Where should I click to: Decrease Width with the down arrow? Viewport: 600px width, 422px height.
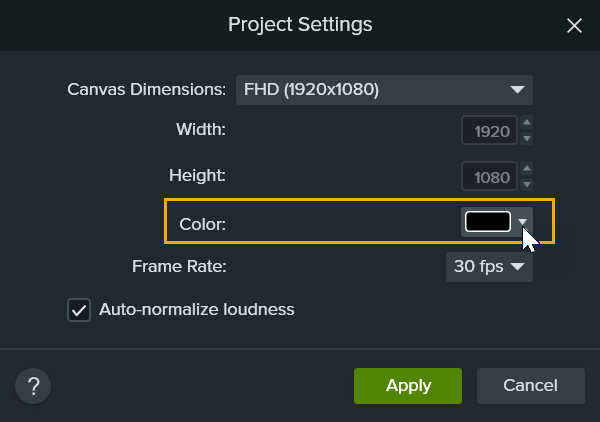[x=527, y=138]
